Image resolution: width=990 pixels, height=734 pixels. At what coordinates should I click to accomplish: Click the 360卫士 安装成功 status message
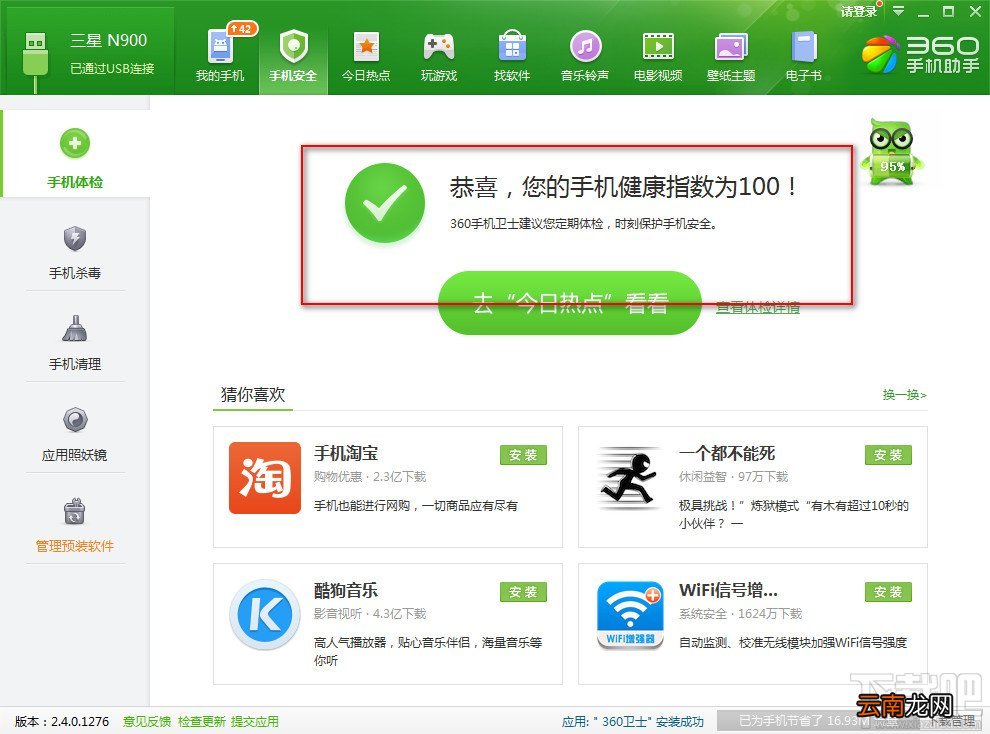point(633,721)
